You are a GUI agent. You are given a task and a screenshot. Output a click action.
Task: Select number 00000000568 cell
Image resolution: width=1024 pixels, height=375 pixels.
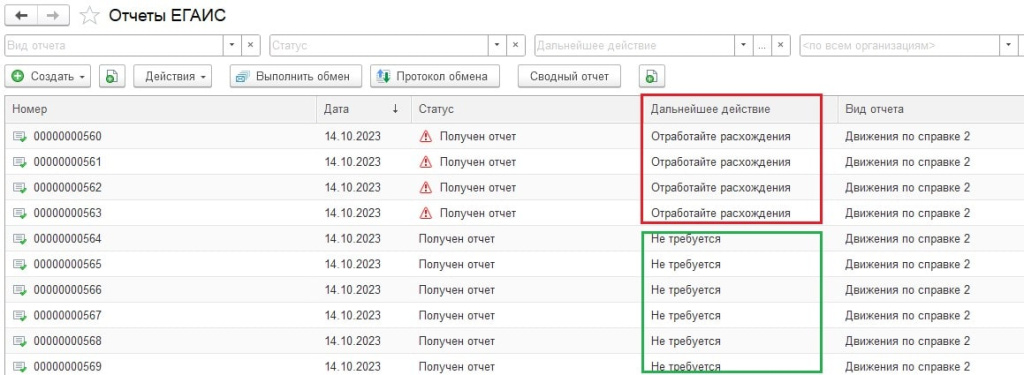pos(68,341)
